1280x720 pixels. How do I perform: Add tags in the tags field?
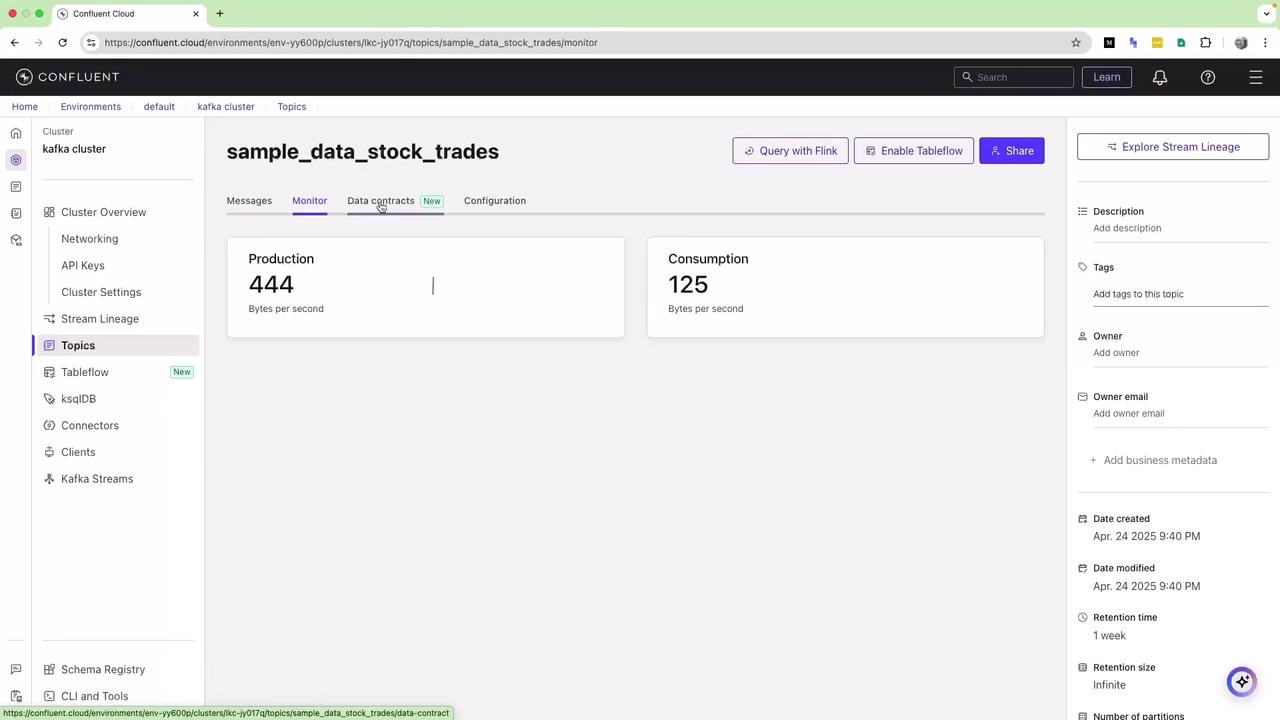[x=1180, y=294]
